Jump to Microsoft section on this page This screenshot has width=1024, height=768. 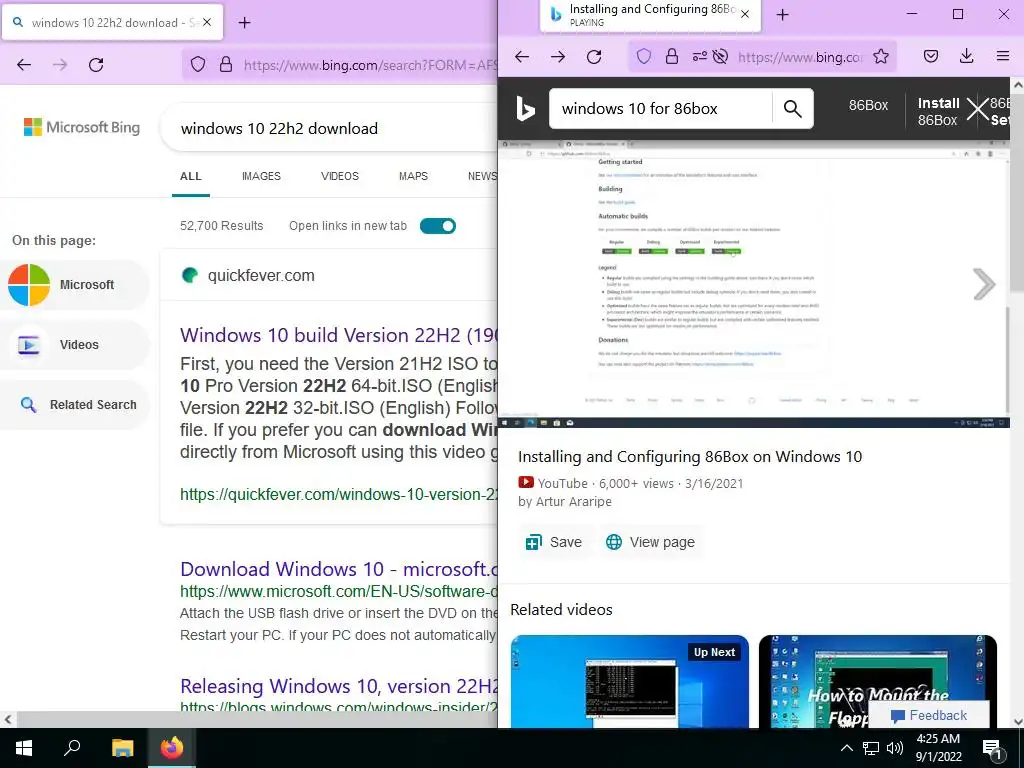click(74, 285)
